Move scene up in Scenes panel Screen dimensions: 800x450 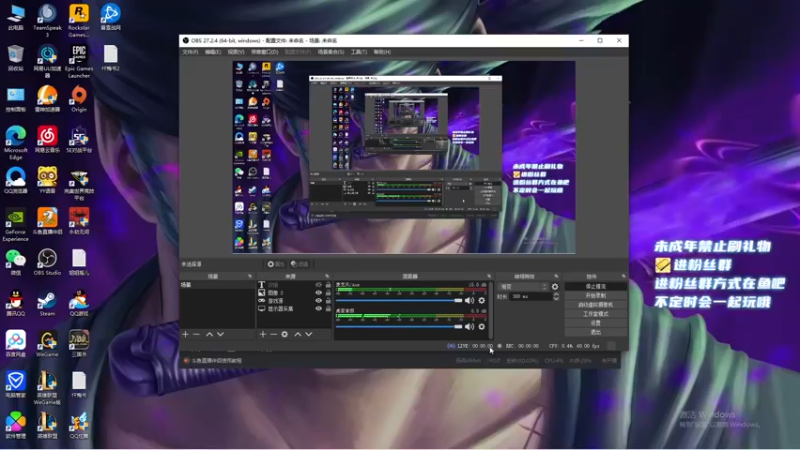point(209,334)
